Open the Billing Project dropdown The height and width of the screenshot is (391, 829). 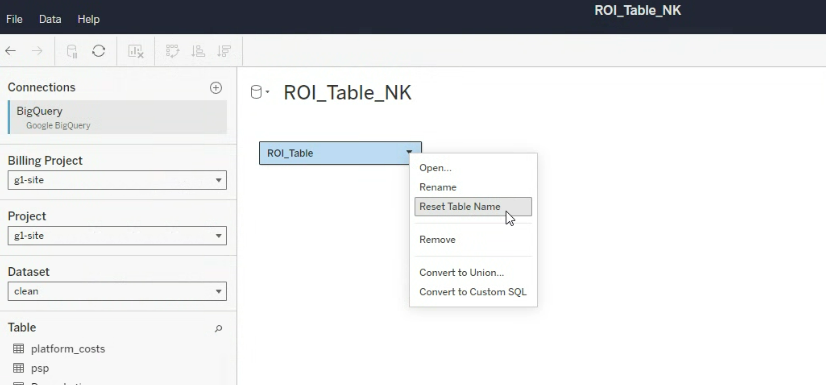pos(117,180)
